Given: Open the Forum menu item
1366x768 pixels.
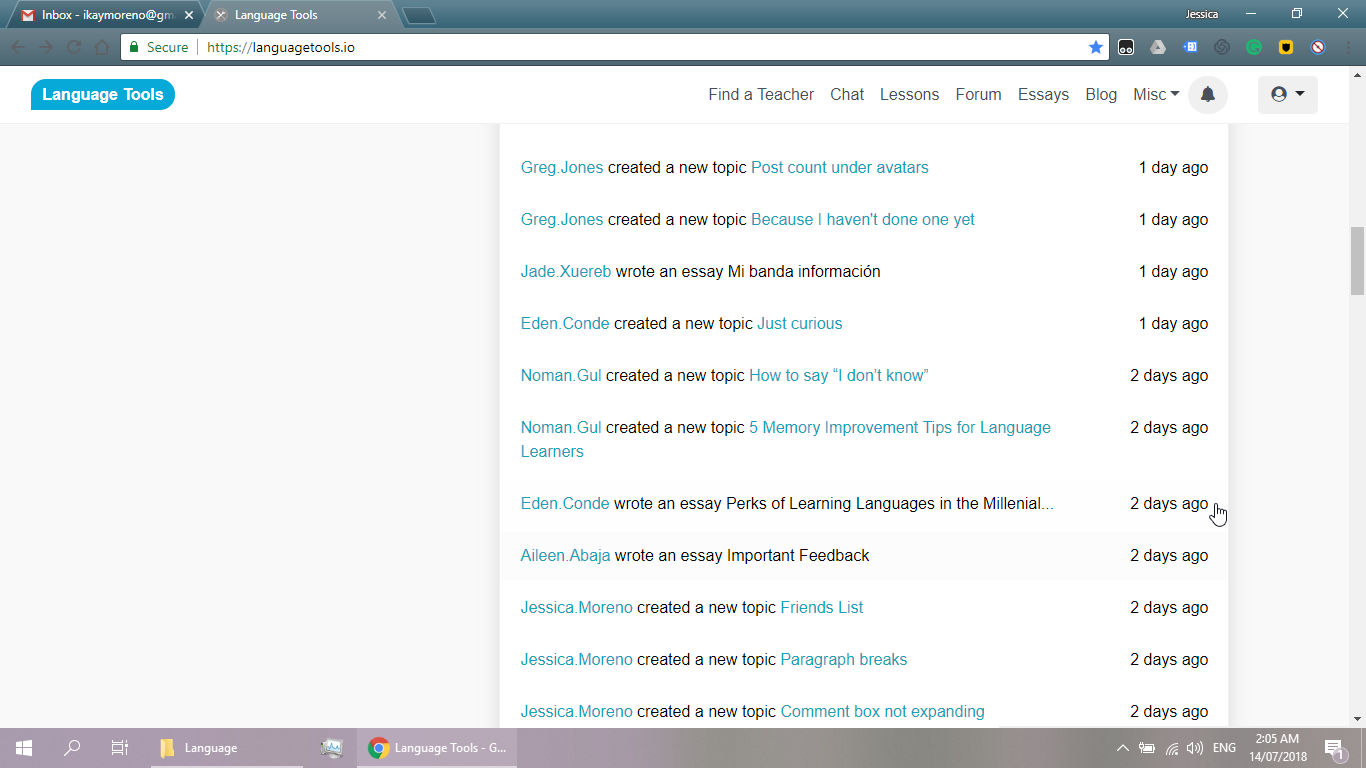Looking at the screenshot, I should 978,95.
